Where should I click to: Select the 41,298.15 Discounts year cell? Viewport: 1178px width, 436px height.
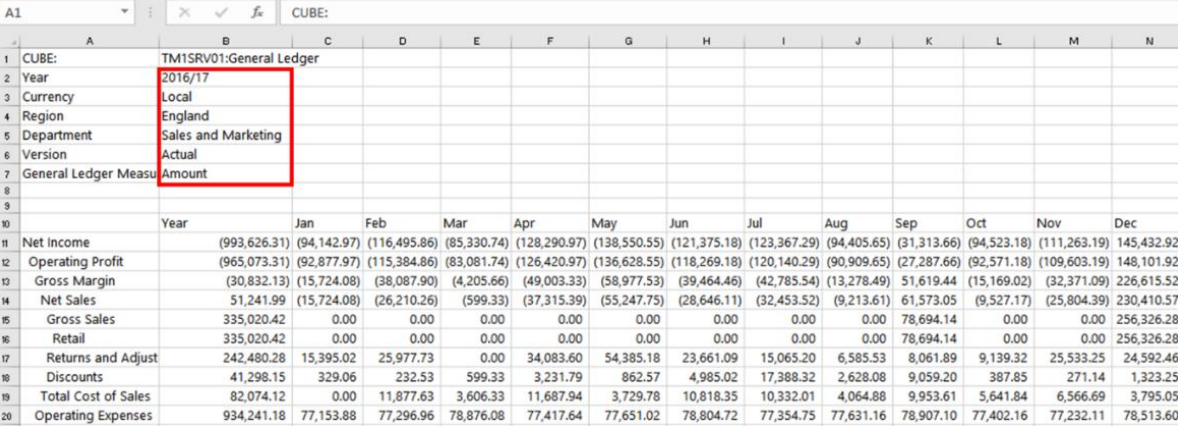coord(225,377)
